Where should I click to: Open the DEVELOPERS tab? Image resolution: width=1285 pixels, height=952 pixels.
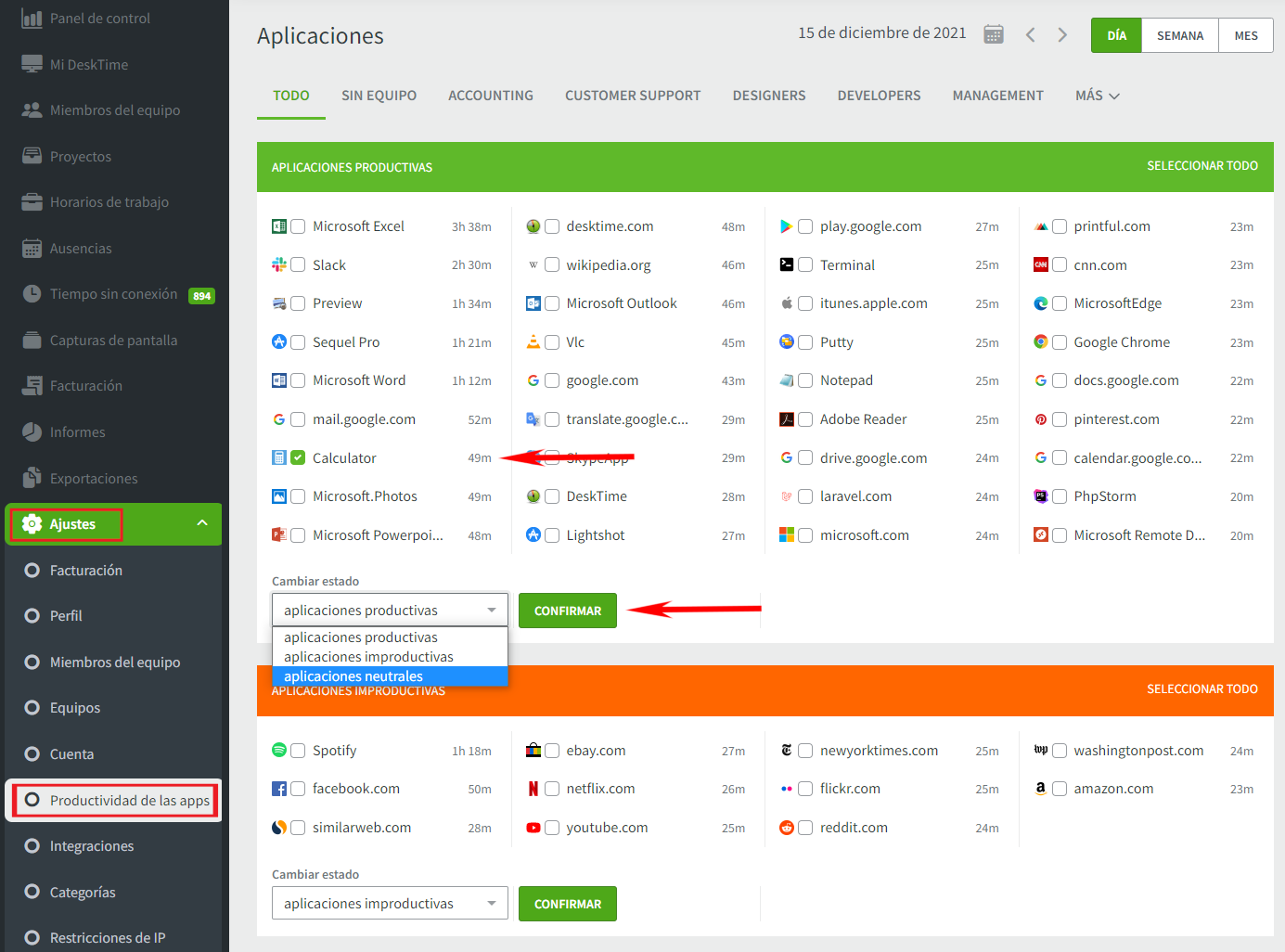879,96
